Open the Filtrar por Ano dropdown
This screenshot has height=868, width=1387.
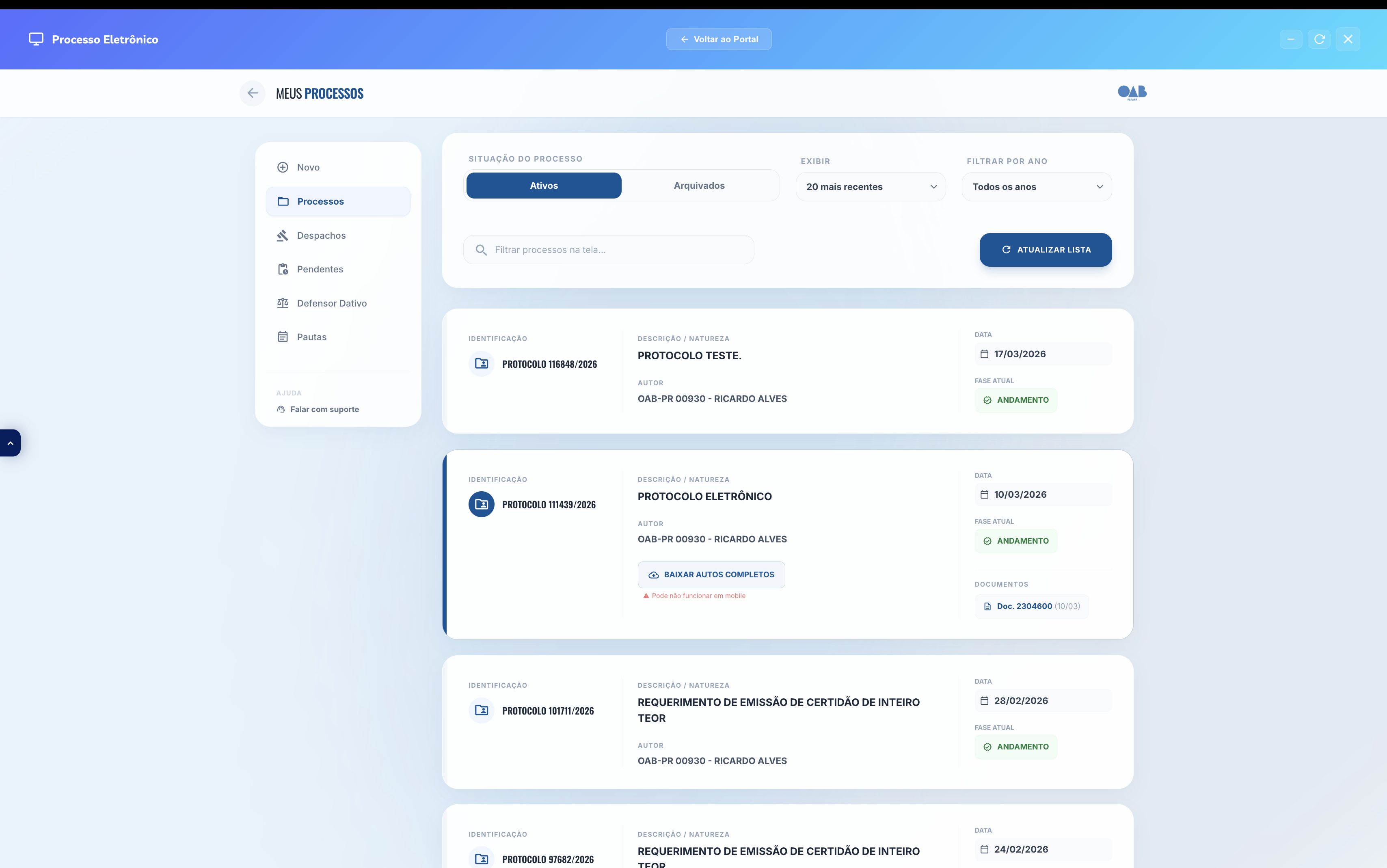(1036, 187)
